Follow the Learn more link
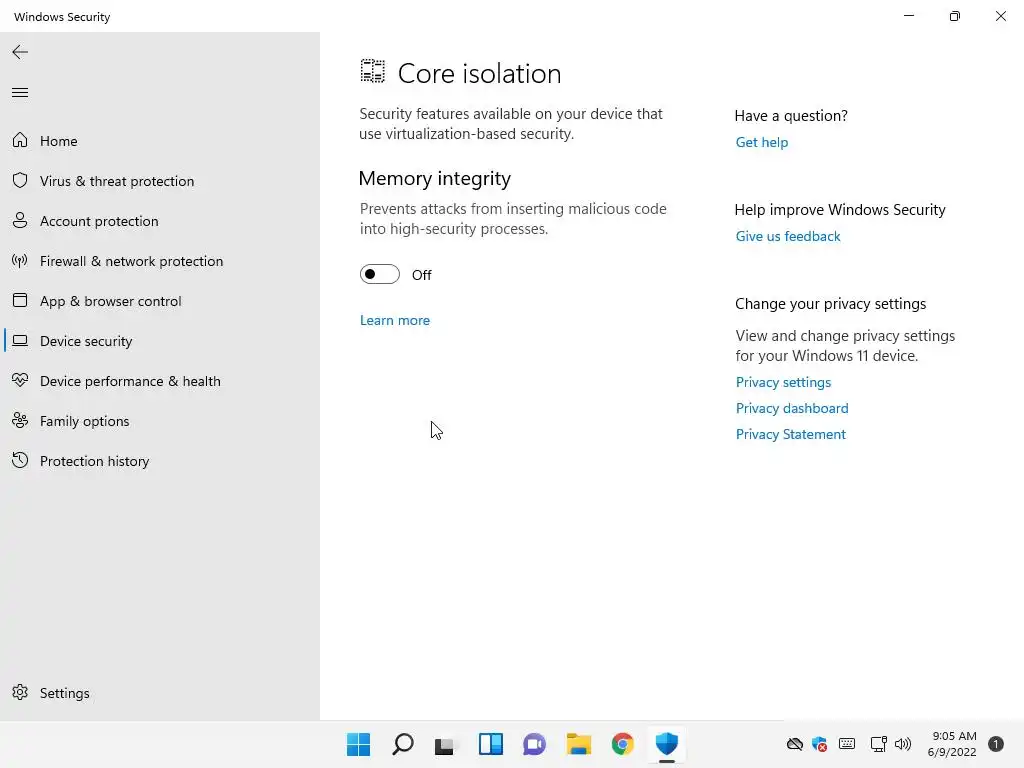This screenshot has width=1024, height=768. click(x=394, y=320)
